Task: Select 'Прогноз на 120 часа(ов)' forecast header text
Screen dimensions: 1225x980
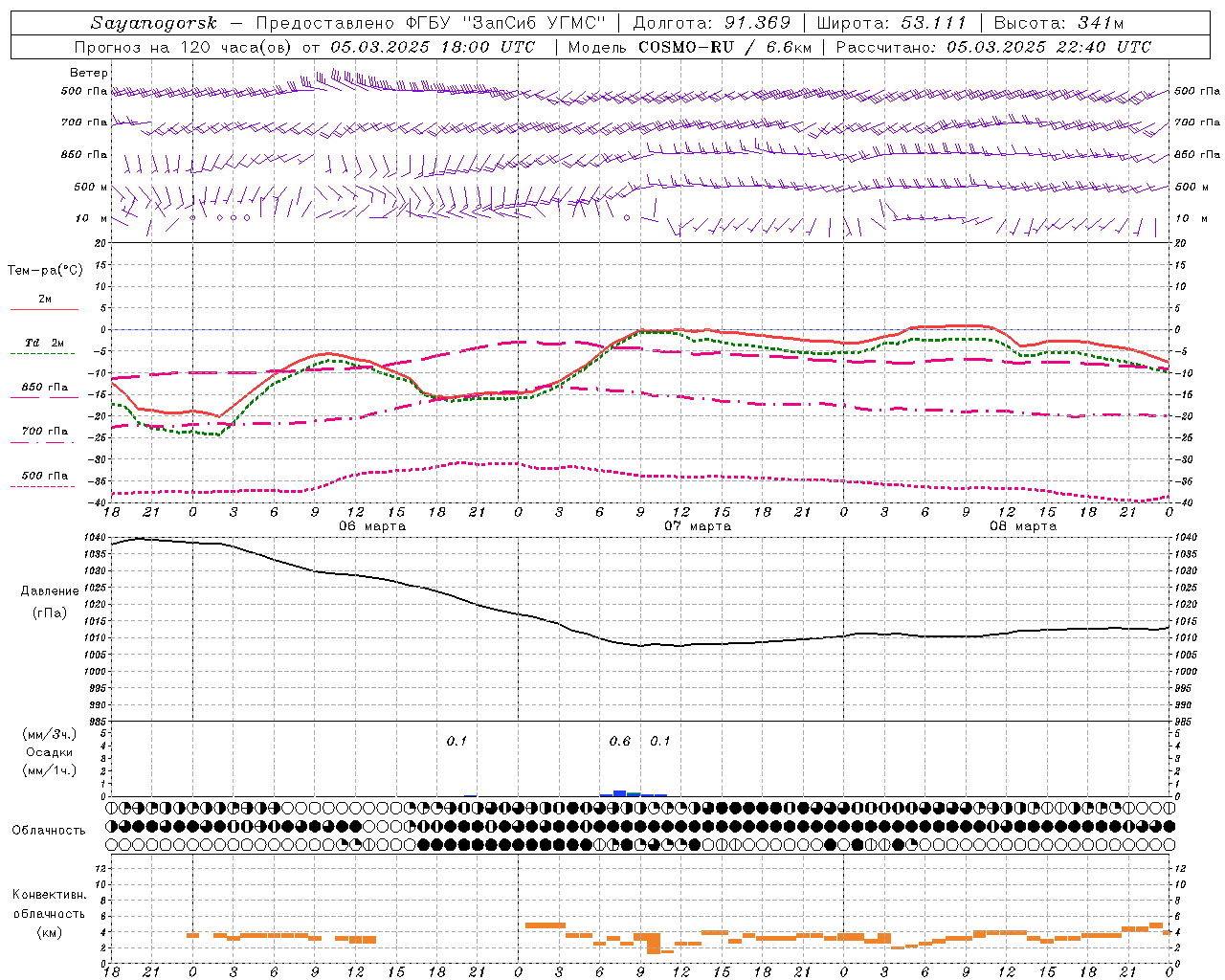Action: click(184, 47)
